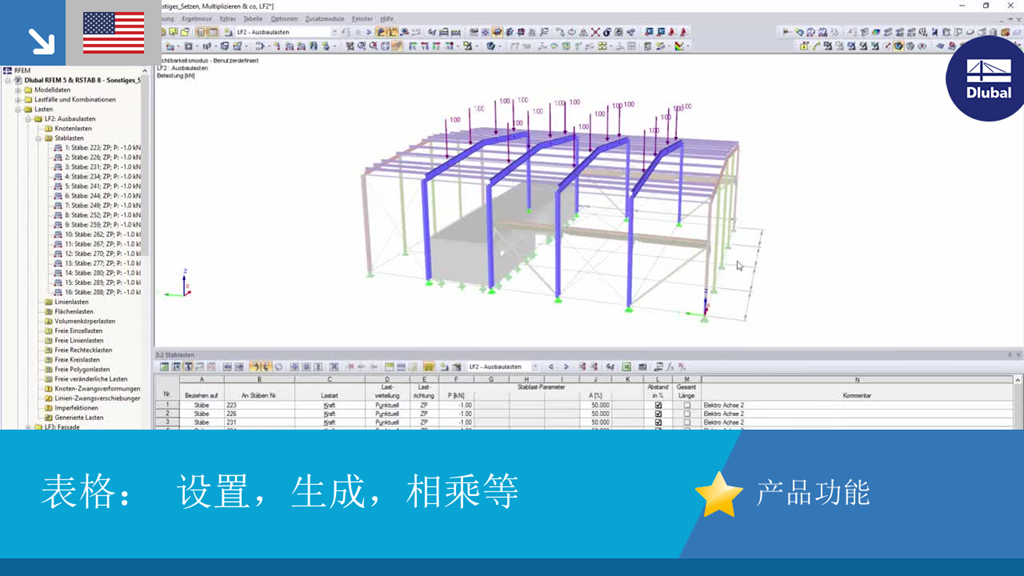Viewport: 1024px width, 576px height.
Task: Open the Extras menu
Action: (227, 19)
